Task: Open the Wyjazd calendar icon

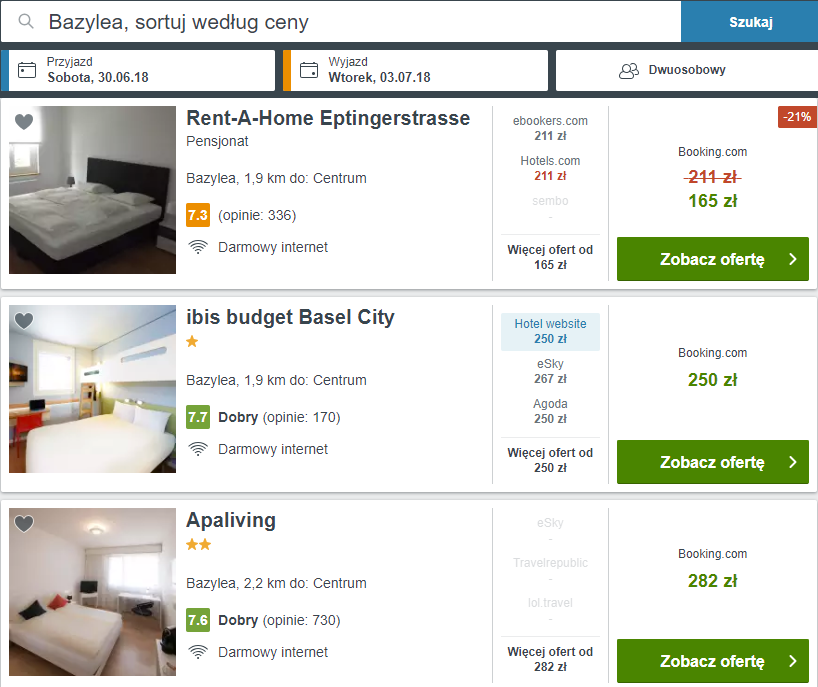Action: point(309,70)
